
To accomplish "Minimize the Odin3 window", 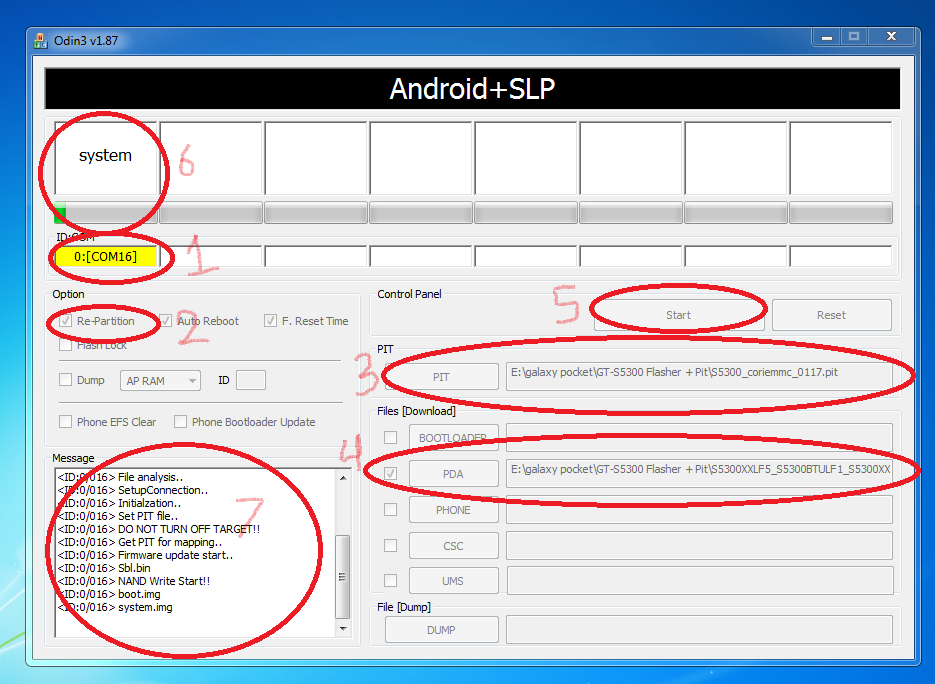I will point(826,37).
